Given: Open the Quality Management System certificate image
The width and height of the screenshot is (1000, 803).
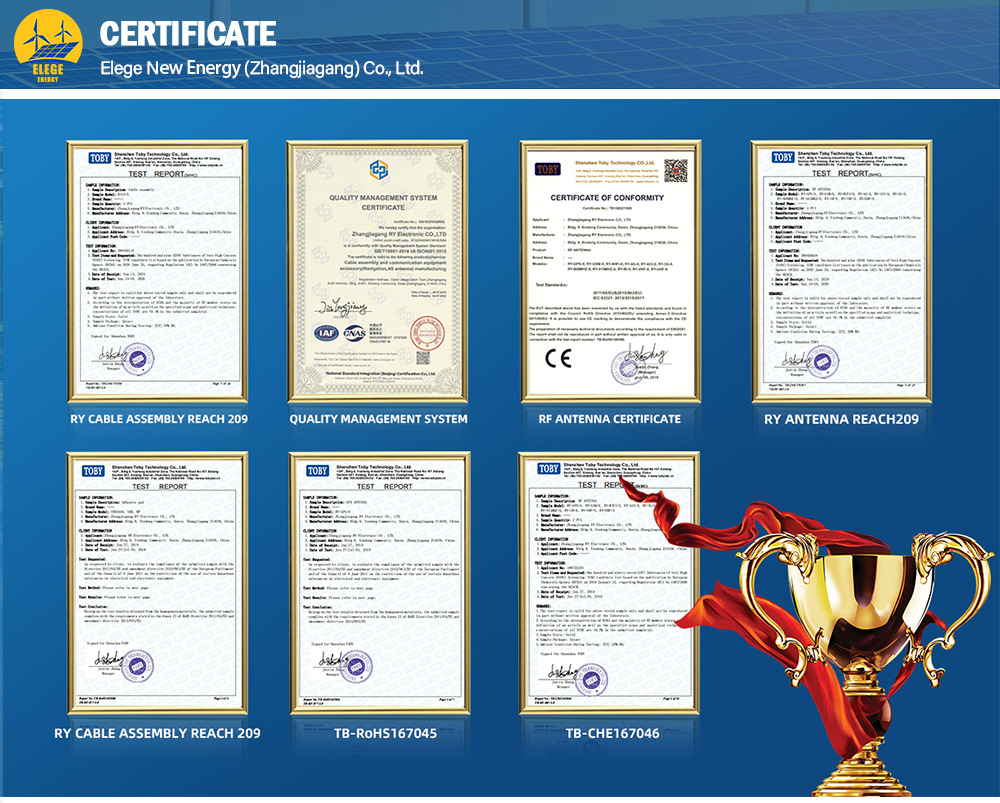Looking at the screenshot, I should pyautogui.click(x=378, y=272).
